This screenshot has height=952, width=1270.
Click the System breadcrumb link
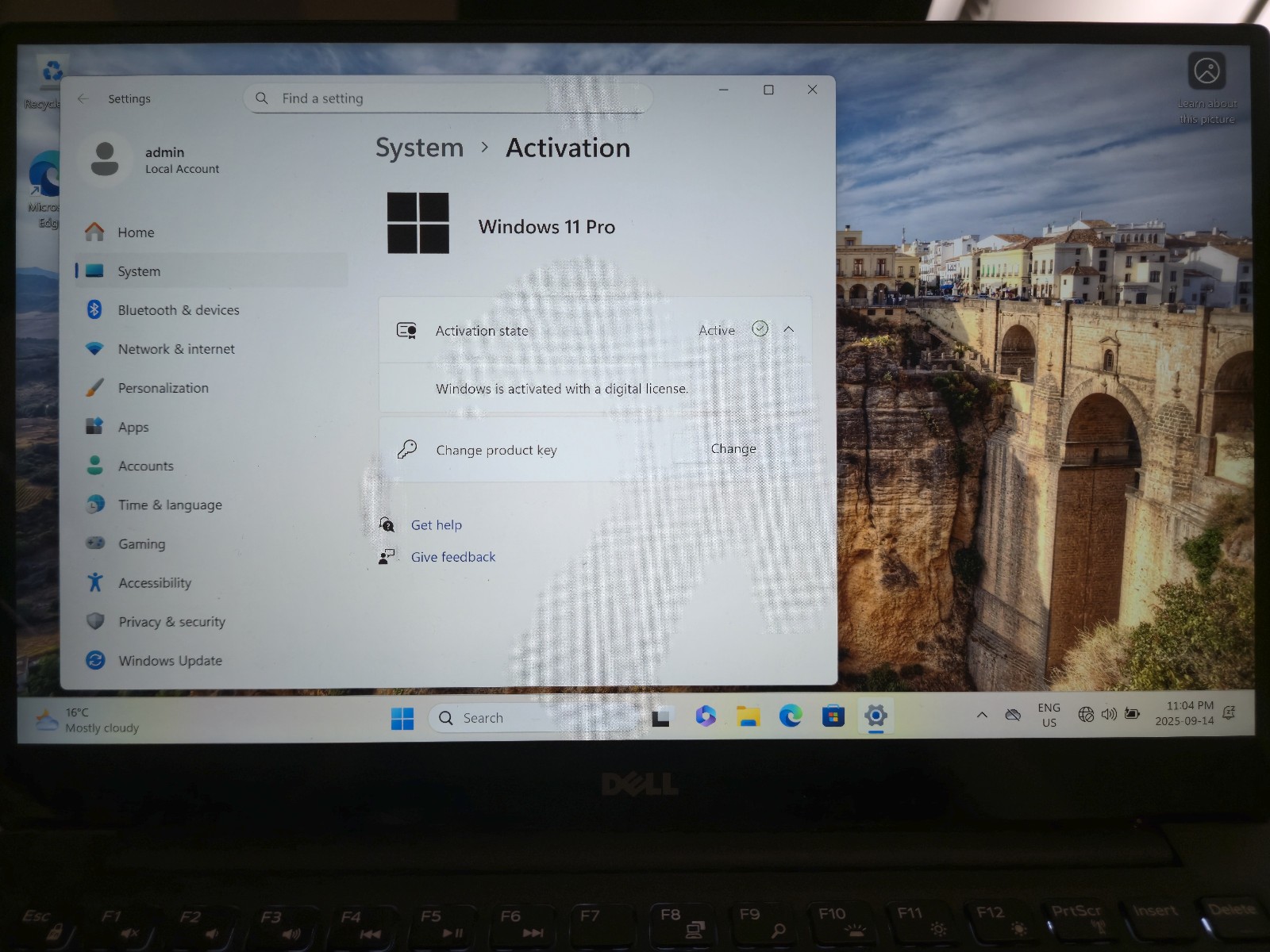pos(419,148)
